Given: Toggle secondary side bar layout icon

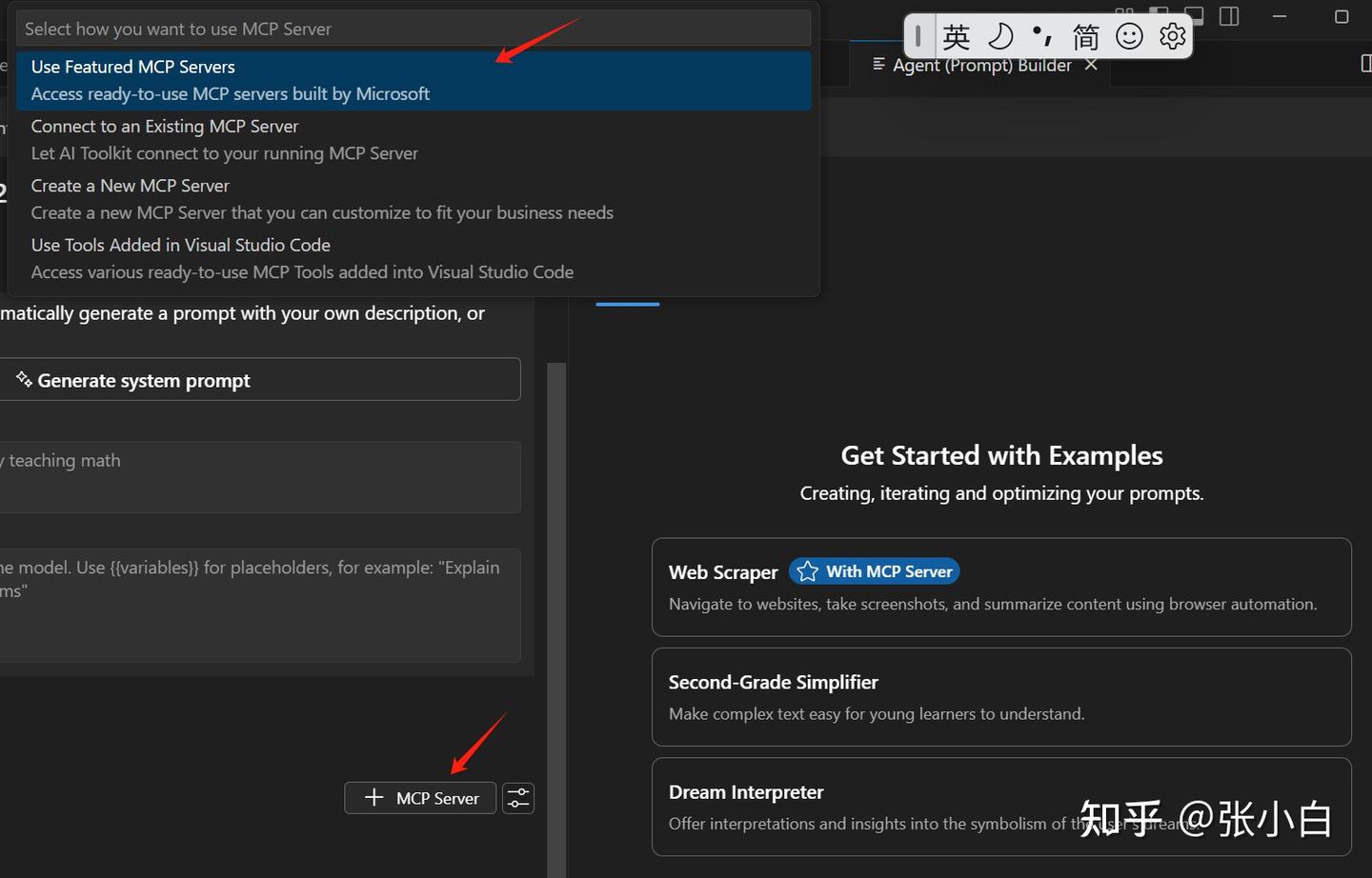Looking at the screenshot, I should (x=1229, y=16).
